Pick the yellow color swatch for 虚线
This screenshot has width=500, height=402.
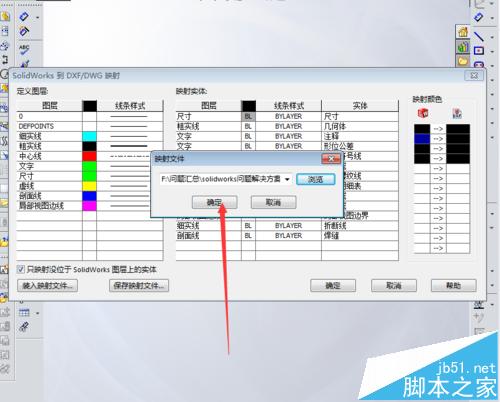click(x=89, y=186)
